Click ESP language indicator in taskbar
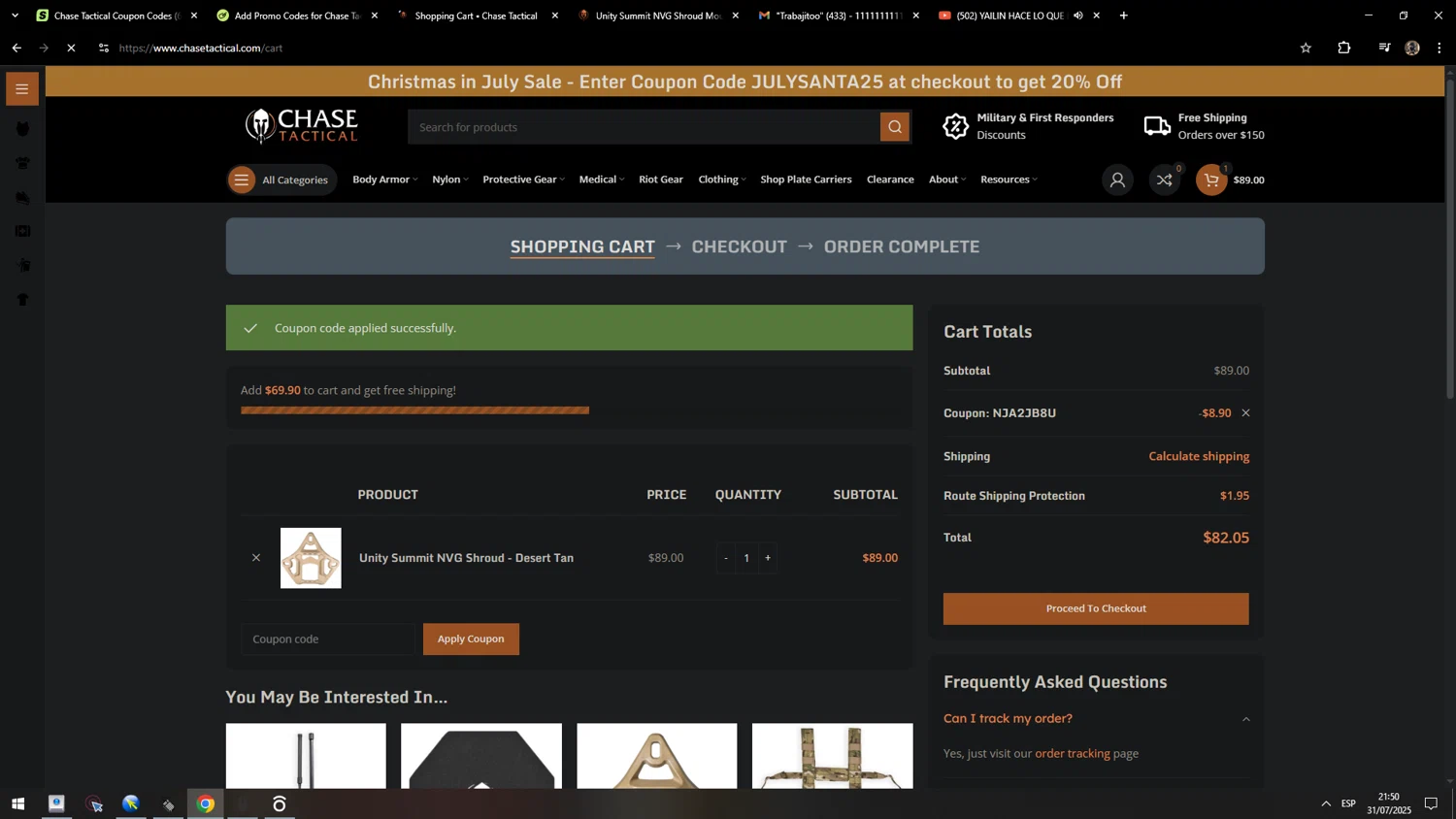Viewport: 1456px width, 819px height. pos(1348,804)
